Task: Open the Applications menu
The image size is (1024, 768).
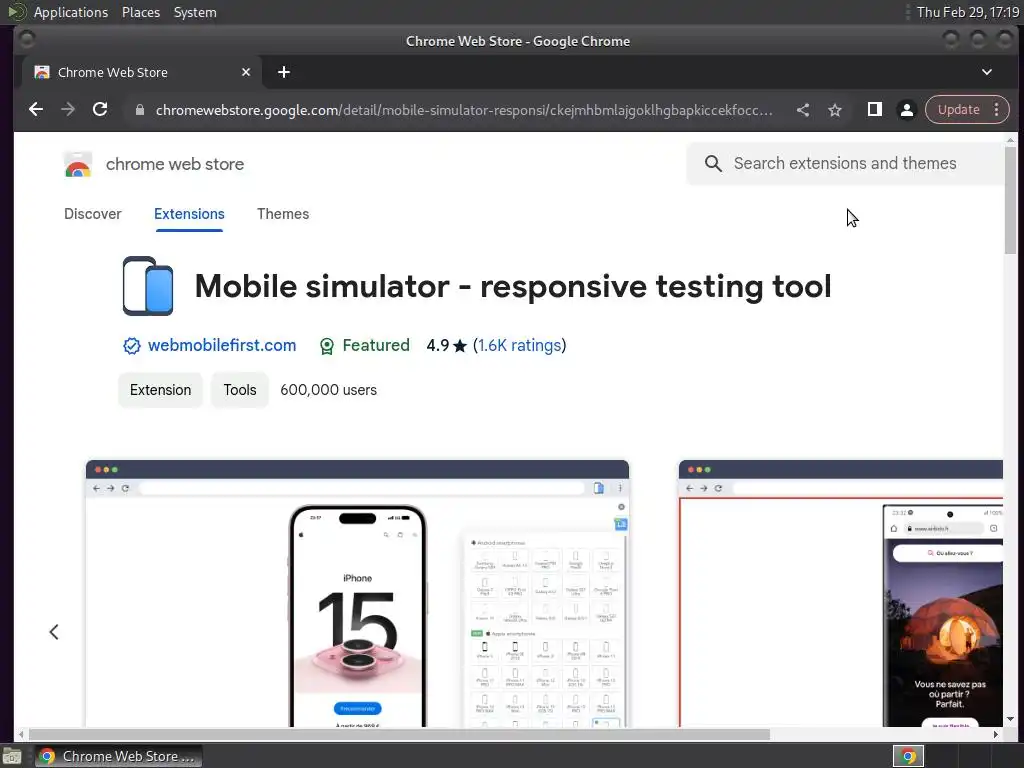Action: tap(71, 12)
